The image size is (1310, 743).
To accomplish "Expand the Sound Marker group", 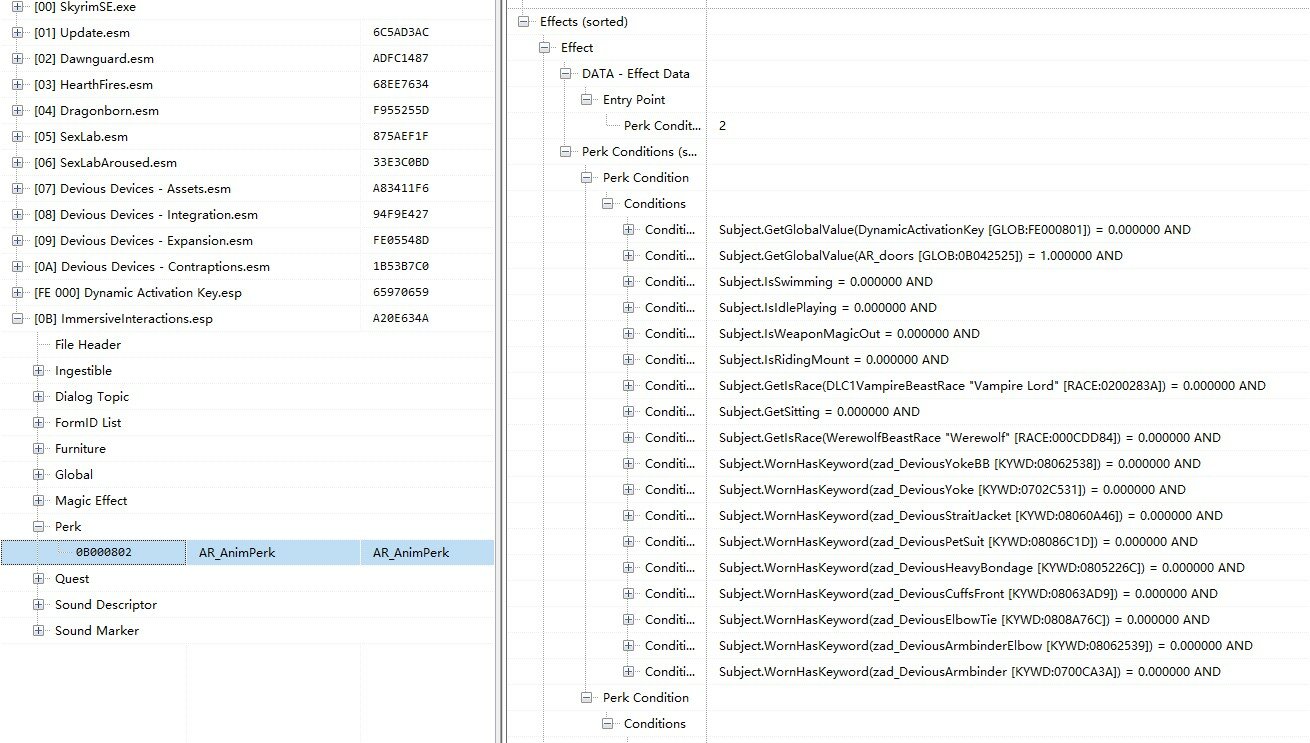I will point(38,631).
